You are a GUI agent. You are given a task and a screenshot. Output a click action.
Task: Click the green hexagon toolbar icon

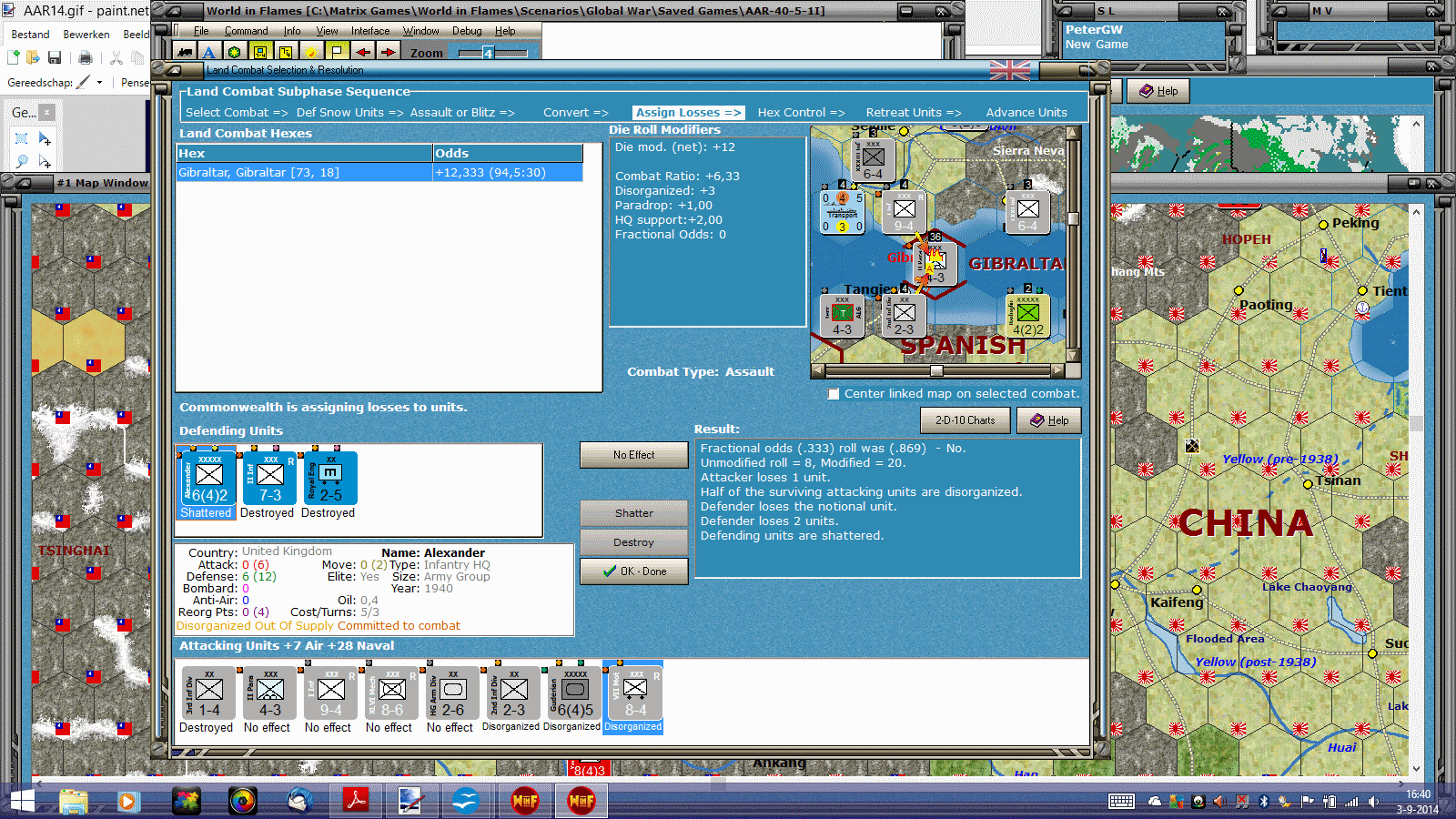(x=235, y=52)
